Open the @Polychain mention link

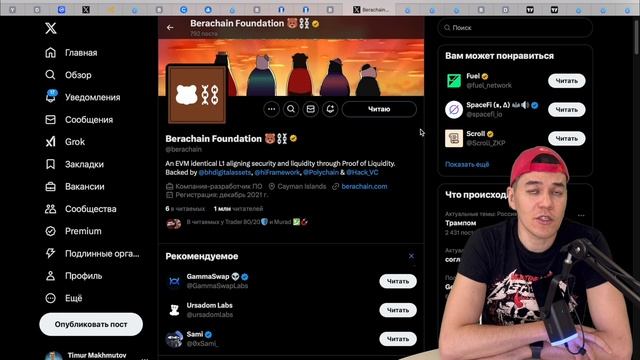click(x=321, y=172)
